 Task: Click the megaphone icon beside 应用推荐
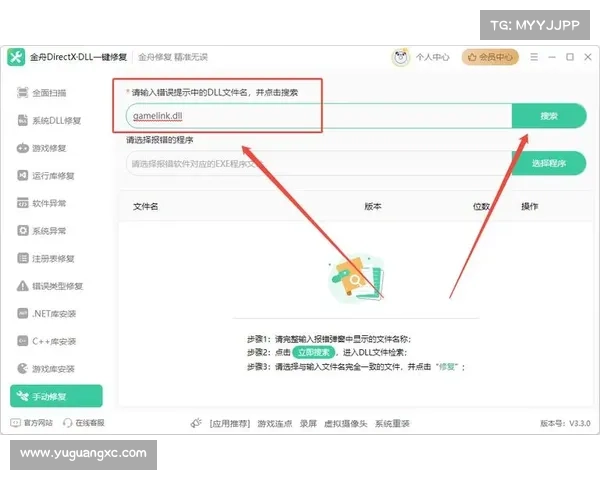[x=196, y=423]
